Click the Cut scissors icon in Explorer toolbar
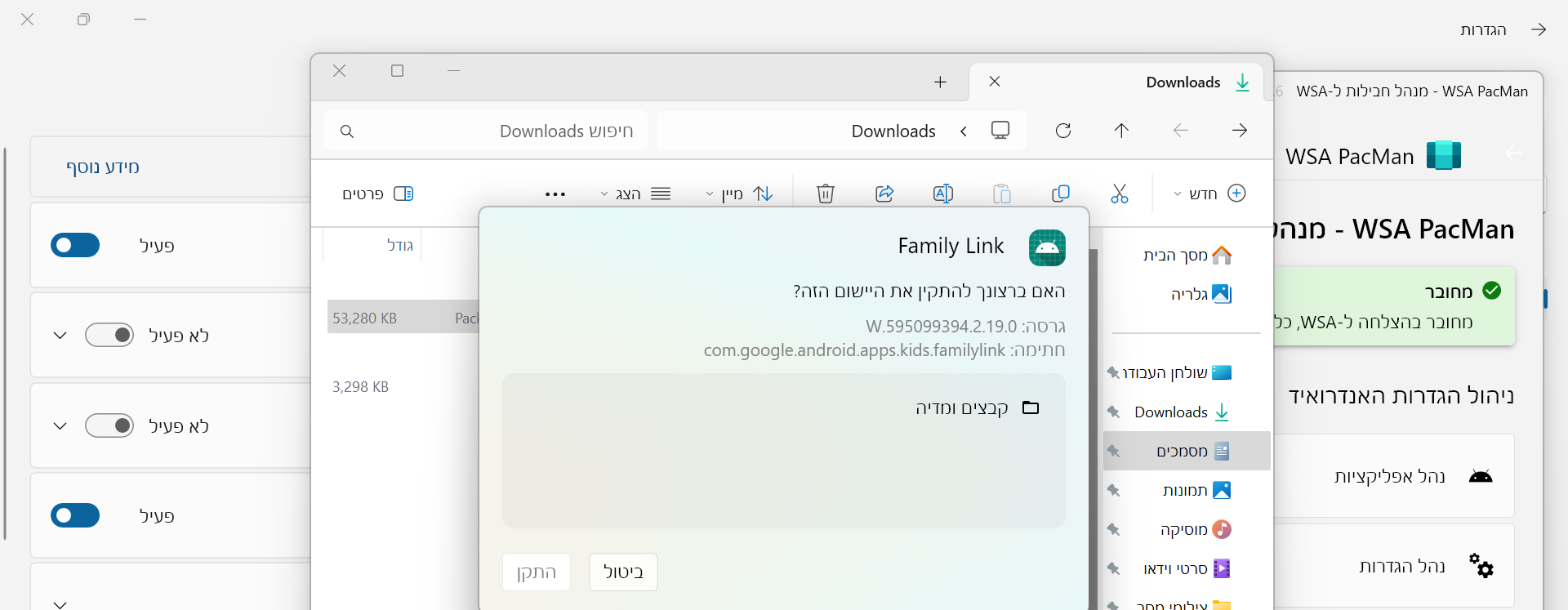The width and height of the screenshot is (1568, 610). point(1119,194)
